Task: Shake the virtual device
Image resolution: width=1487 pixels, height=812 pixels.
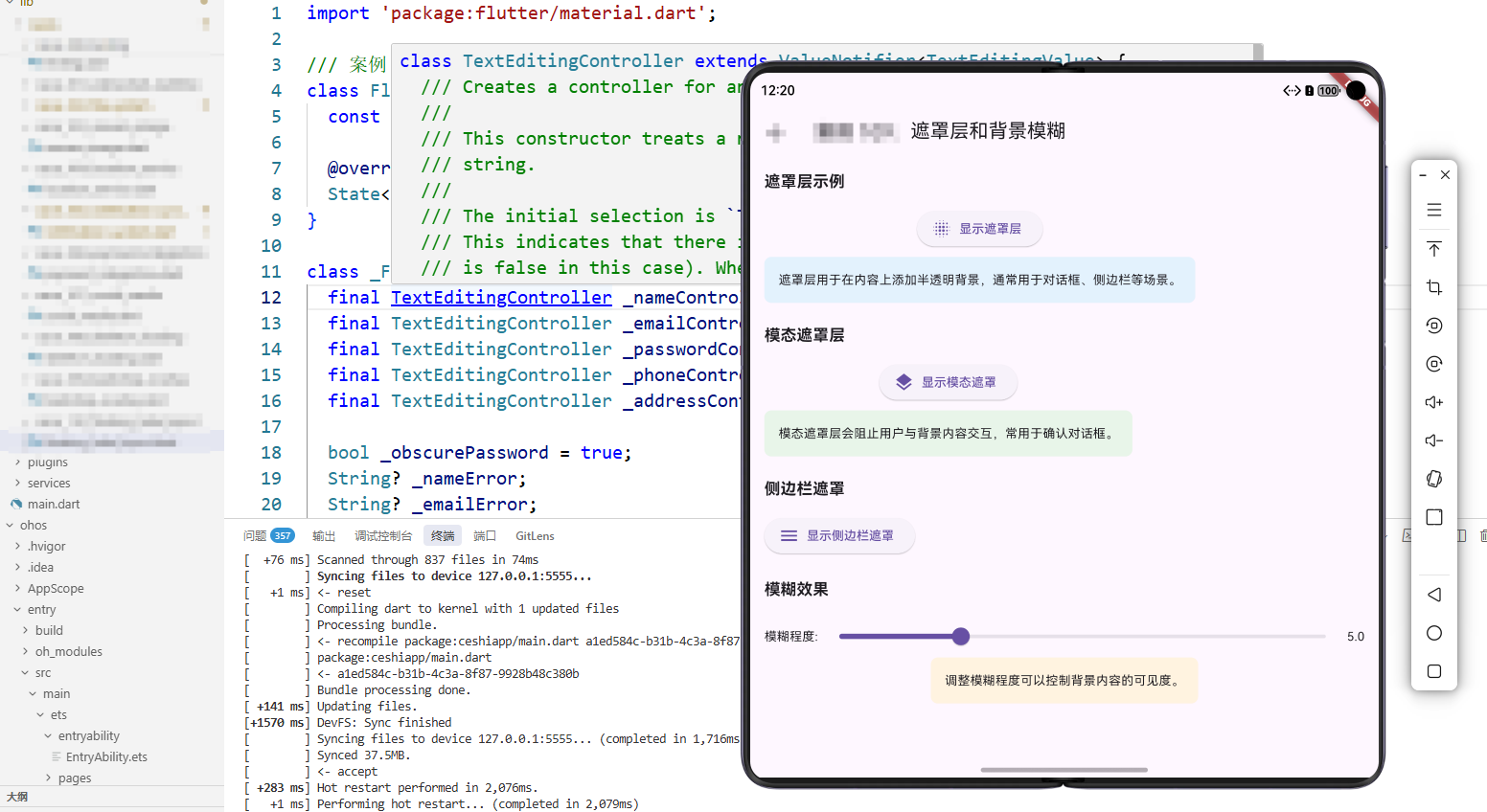Action: click(1434, 479)
